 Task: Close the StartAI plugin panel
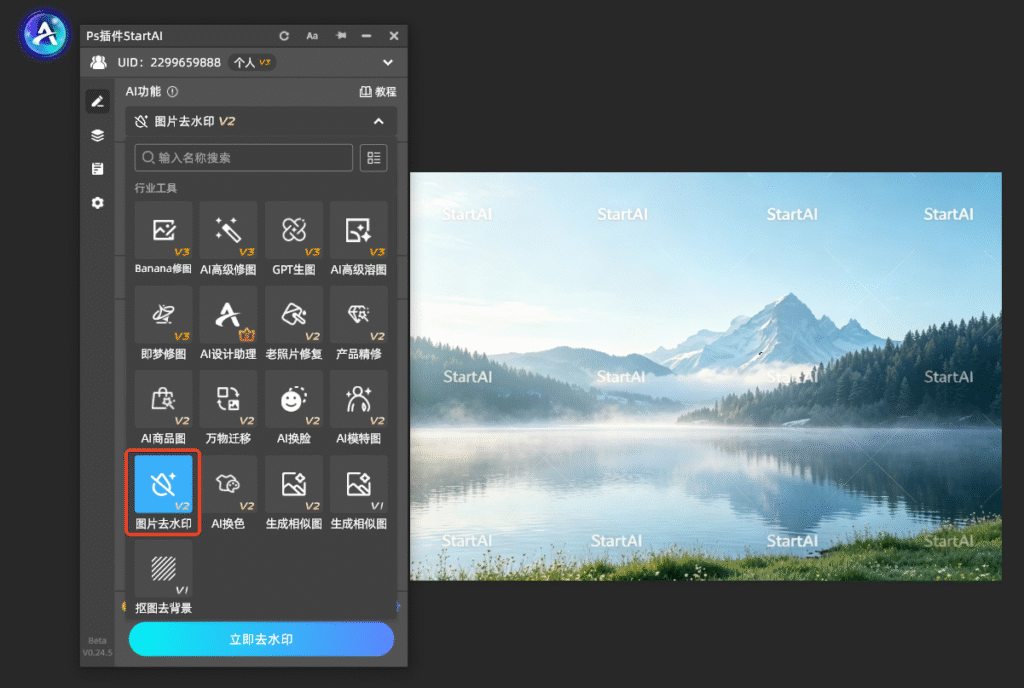(x=394, y=36)
